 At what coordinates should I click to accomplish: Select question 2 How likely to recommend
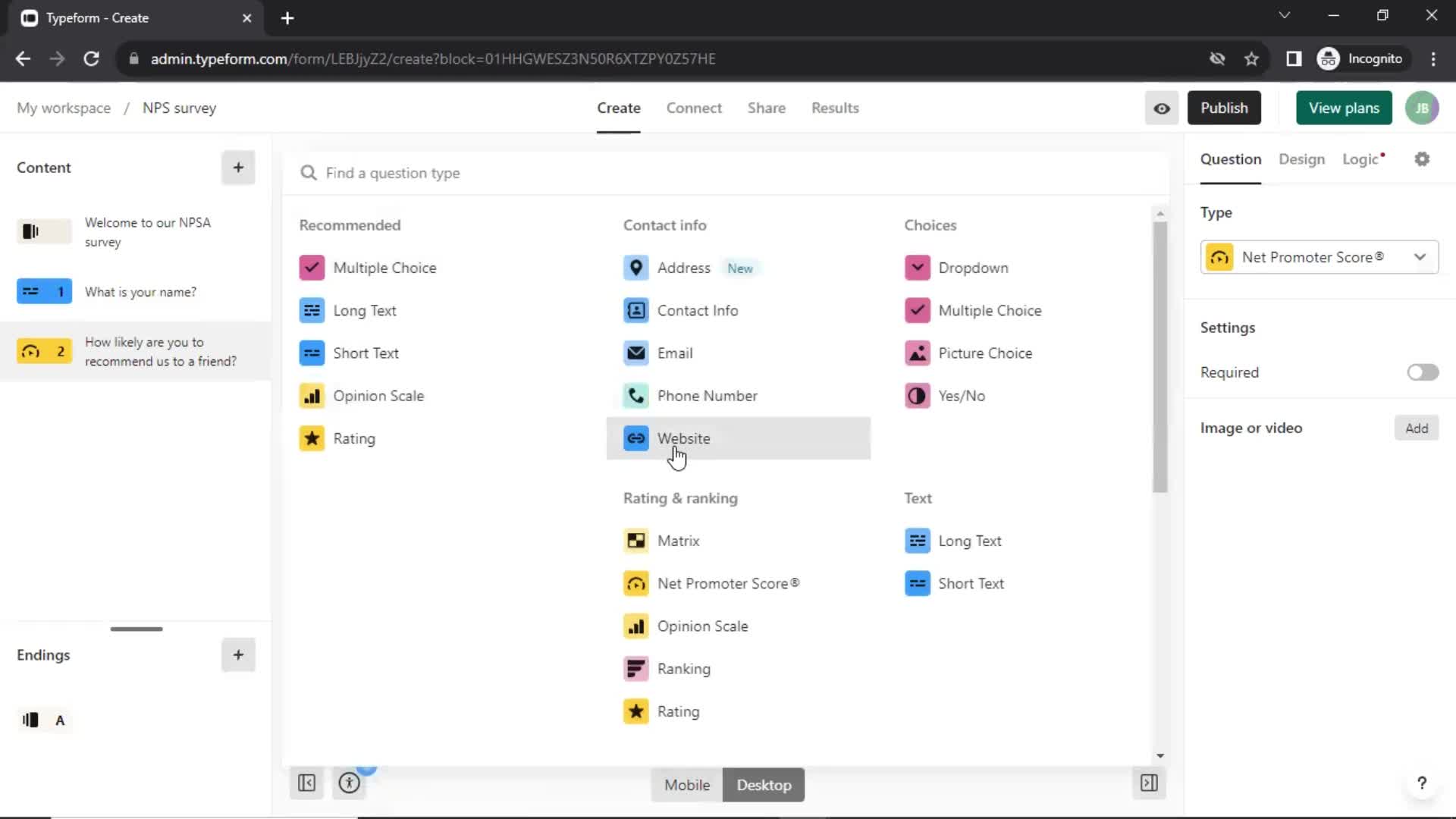point(136,351)
